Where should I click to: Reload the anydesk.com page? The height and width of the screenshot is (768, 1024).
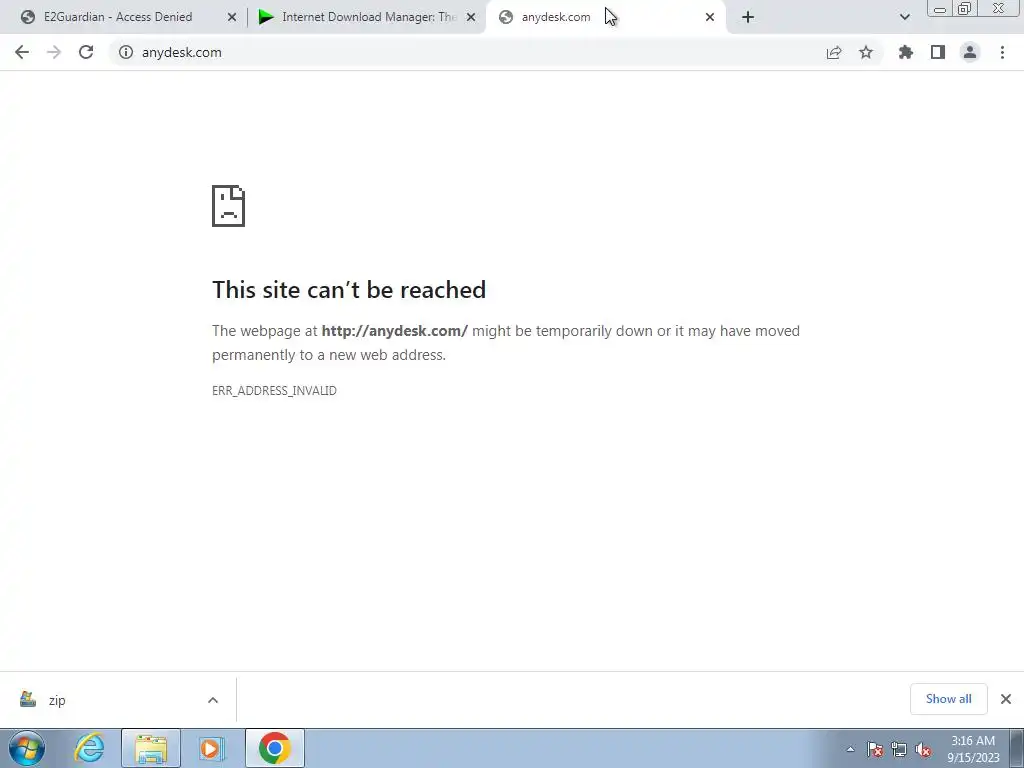(x=86, y=52)
